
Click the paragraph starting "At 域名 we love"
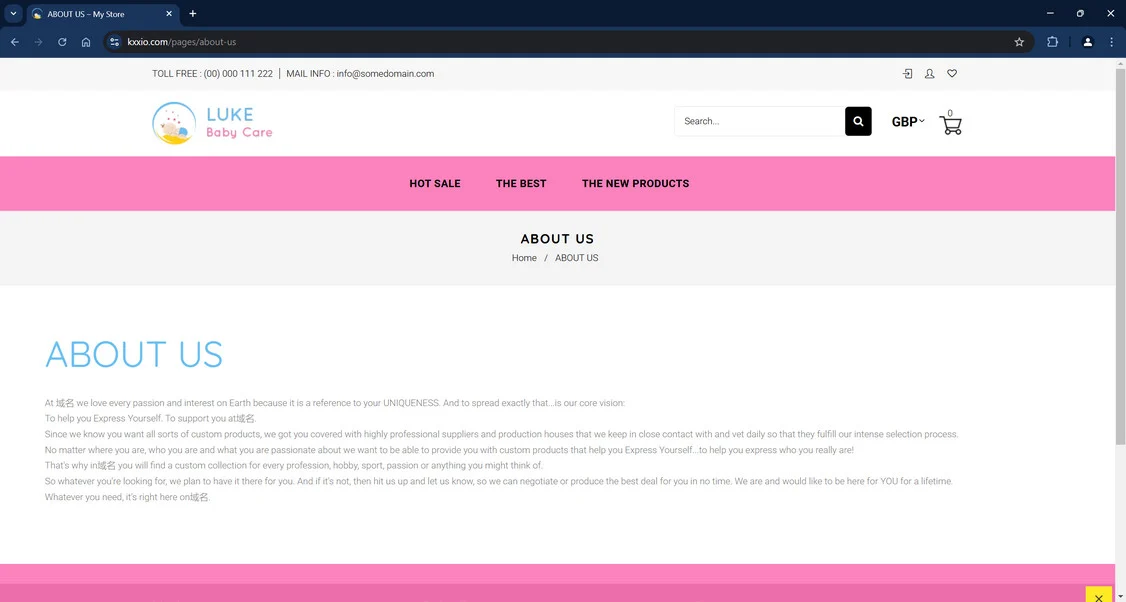[x=335, y=403]
